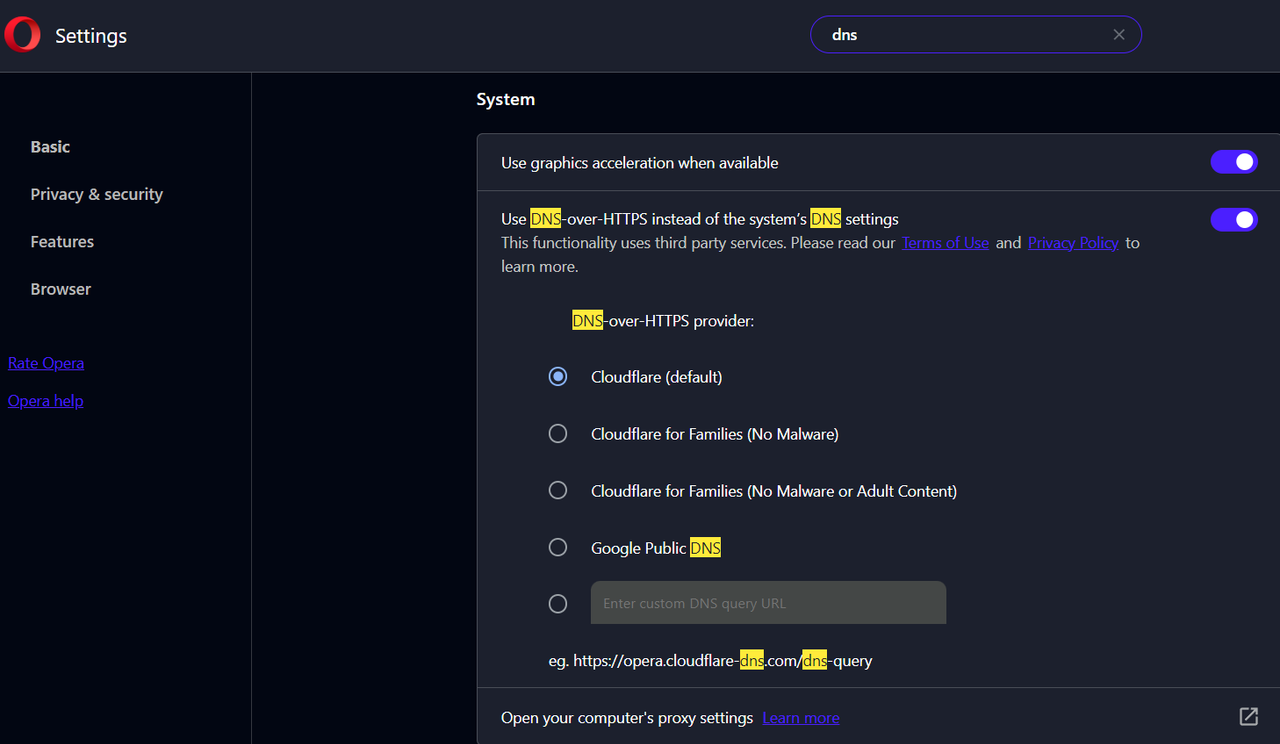The width and height of the screenshot is (1280, 744).
Task: Open Learn more about proxy settings
Action: [801, 718]
